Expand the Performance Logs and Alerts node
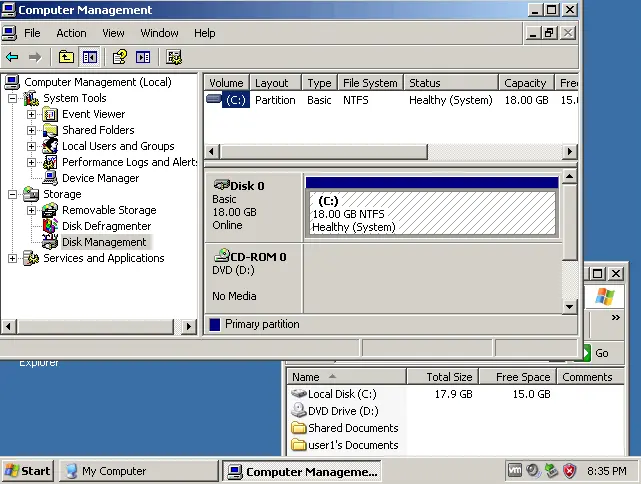641x484 pixels. [x=31, y=162]
